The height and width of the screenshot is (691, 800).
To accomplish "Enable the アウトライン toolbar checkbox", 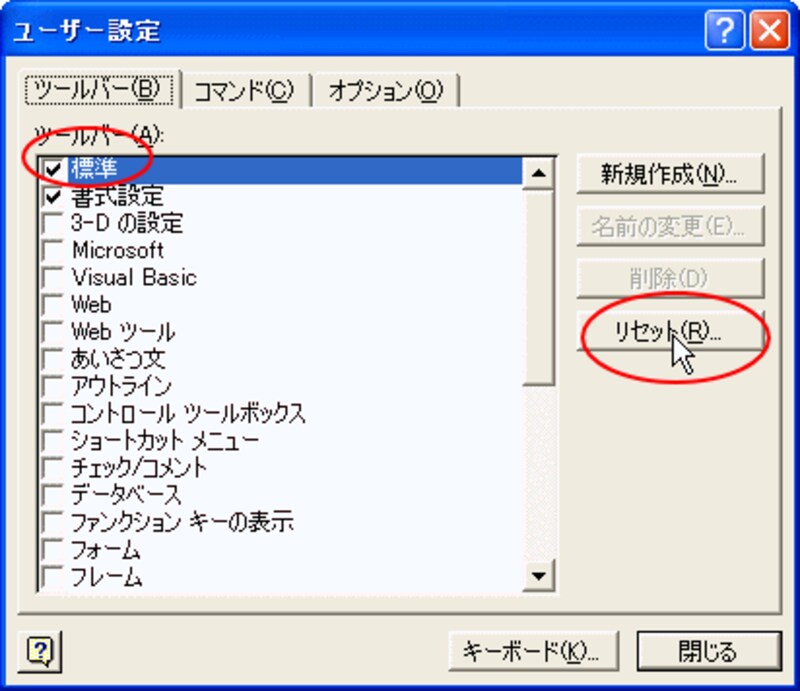I will pyautogui.click(x=53, y=386).
